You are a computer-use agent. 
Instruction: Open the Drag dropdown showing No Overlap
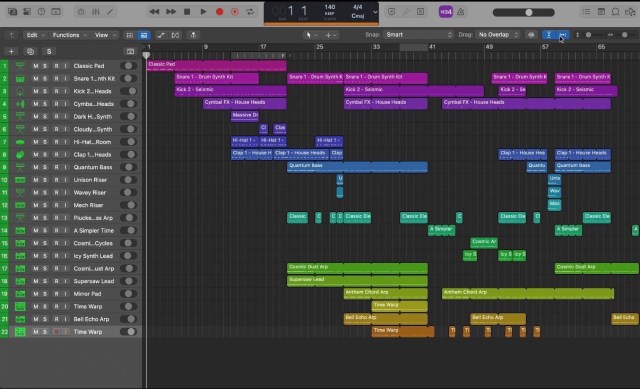[x=498, y=35]
